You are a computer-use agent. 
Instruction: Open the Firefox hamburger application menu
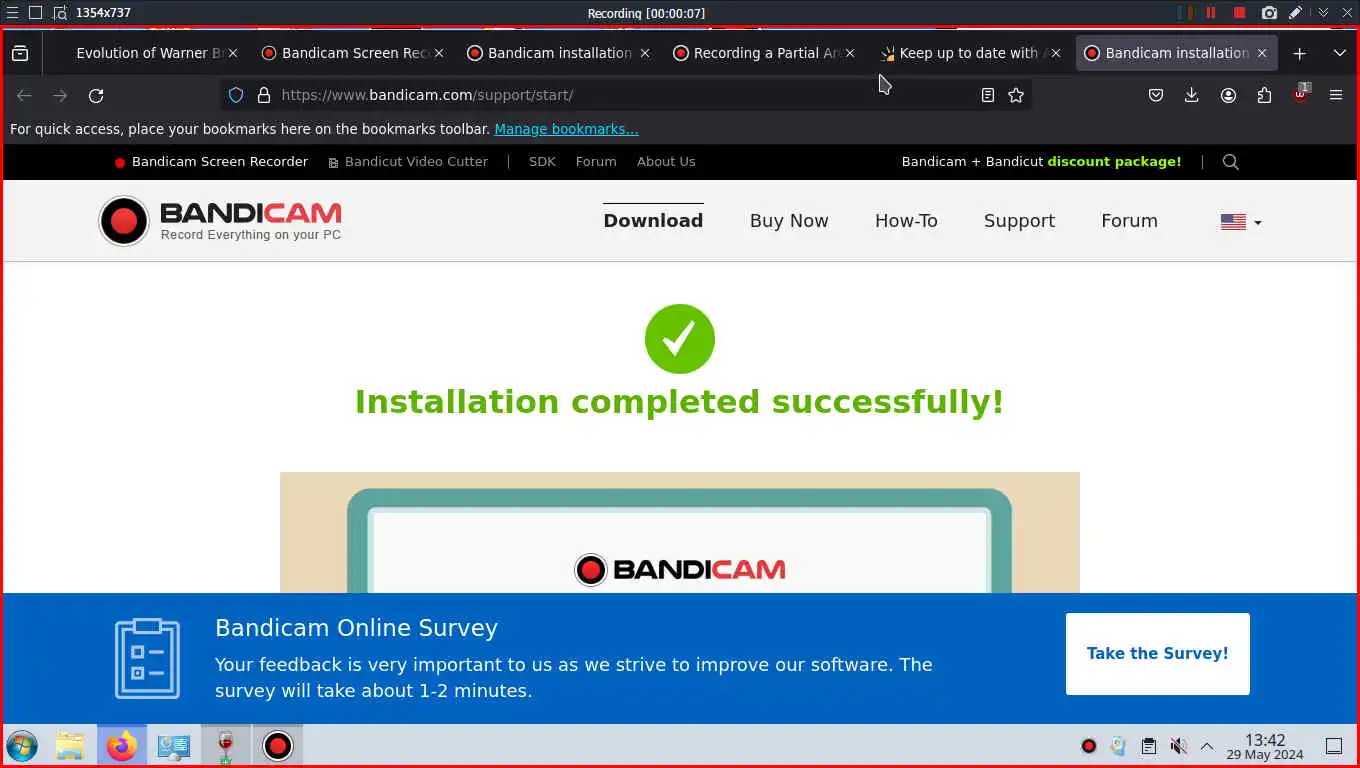1336,95
